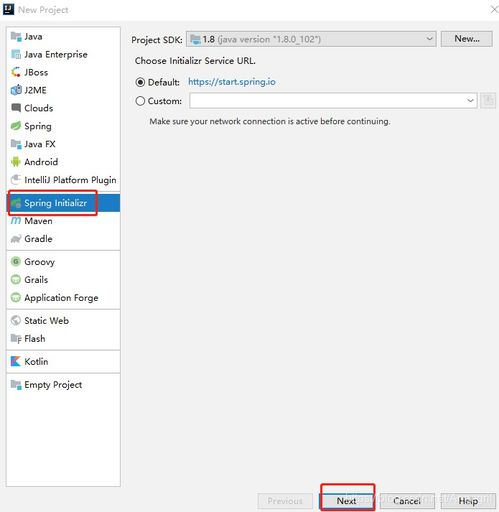The image size is (499, 512).
Task: Click the Gradle elephant icon
Action: pyautogui.click(x=16, y=239)
